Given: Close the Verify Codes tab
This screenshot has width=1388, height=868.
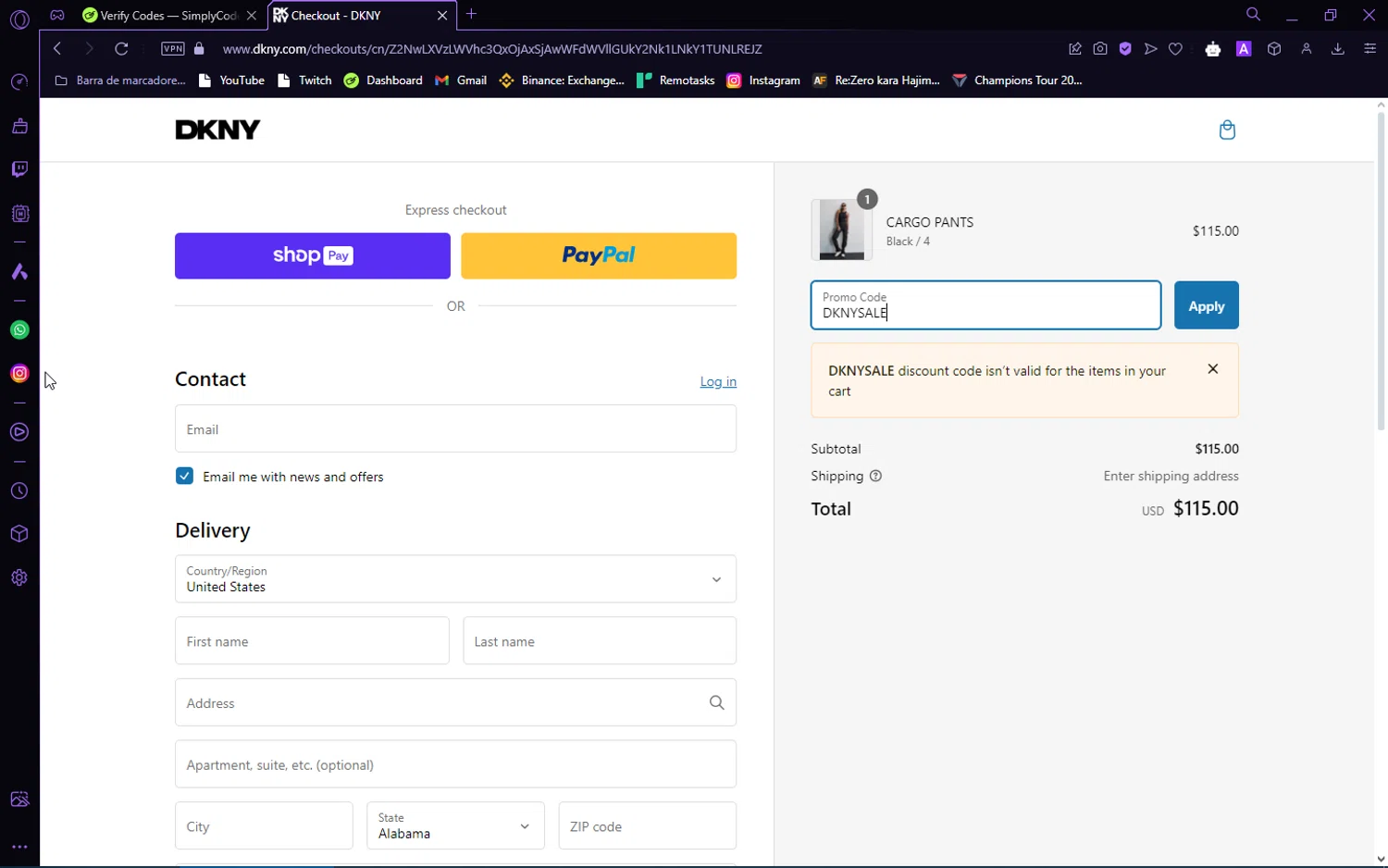Looking at the screenshot, I should click(252, 16).
